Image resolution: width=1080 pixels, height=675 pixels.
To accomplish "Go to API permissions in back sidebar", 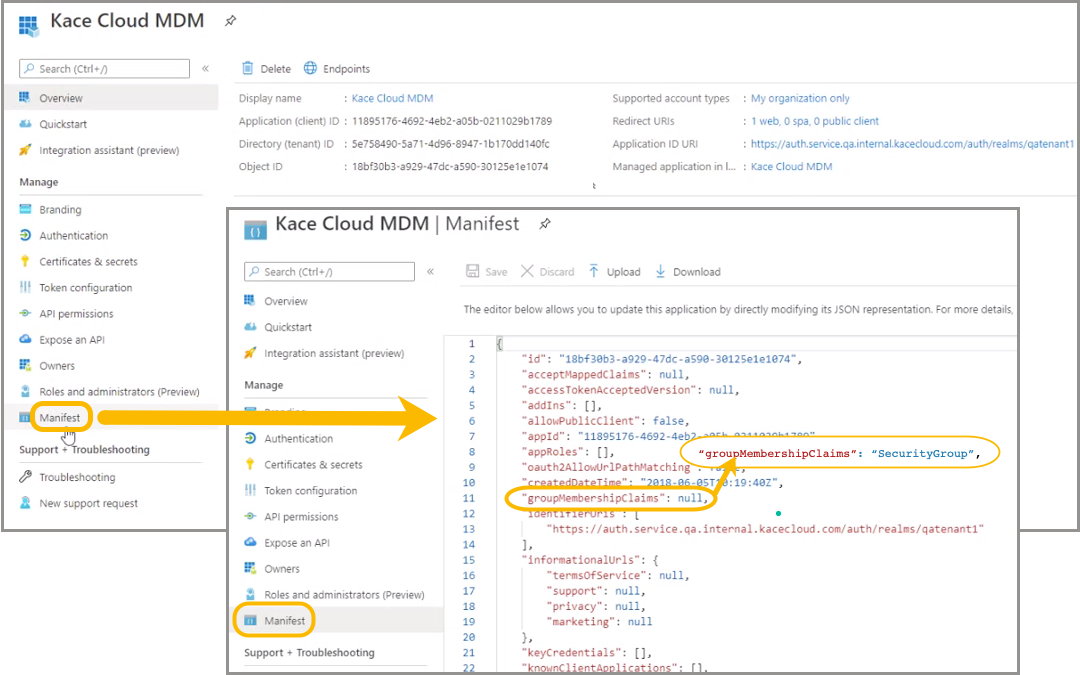I will tap(76, 314).
